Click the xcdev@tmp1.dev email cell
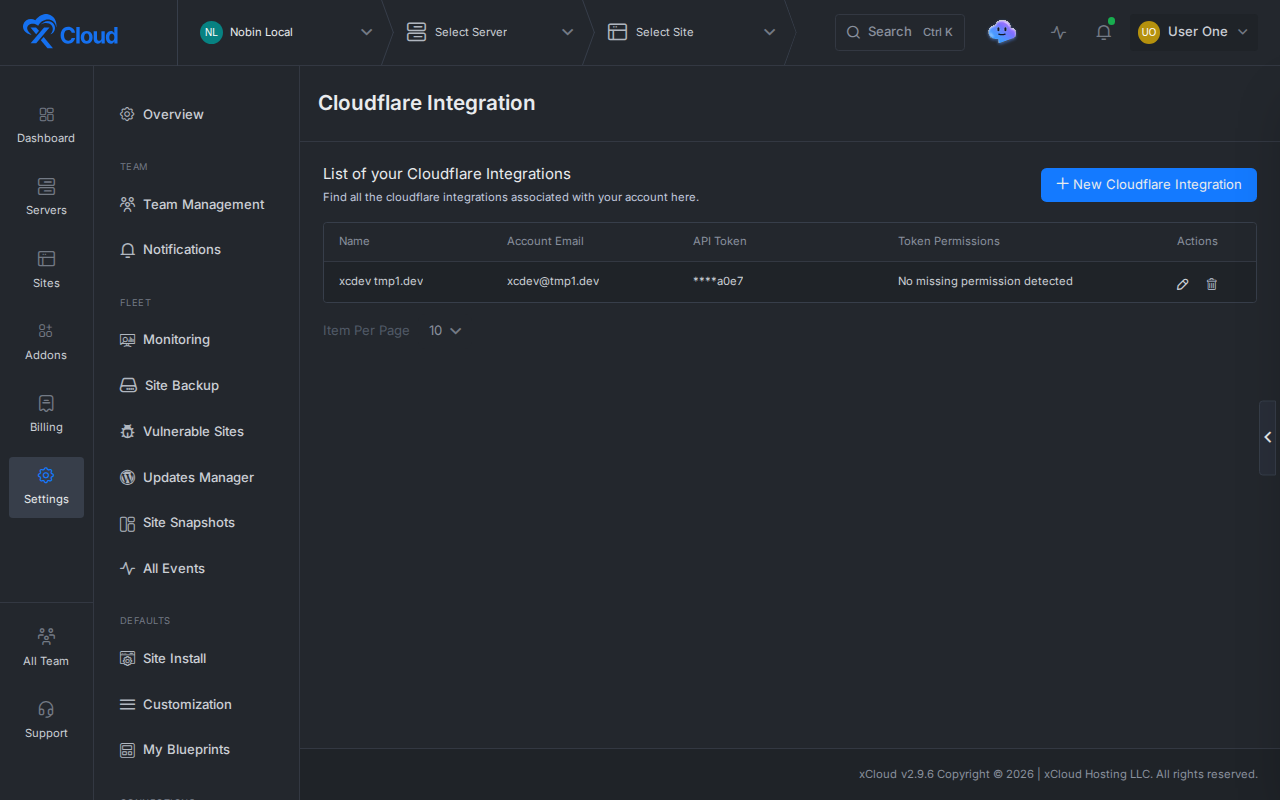 coord(553,281)
